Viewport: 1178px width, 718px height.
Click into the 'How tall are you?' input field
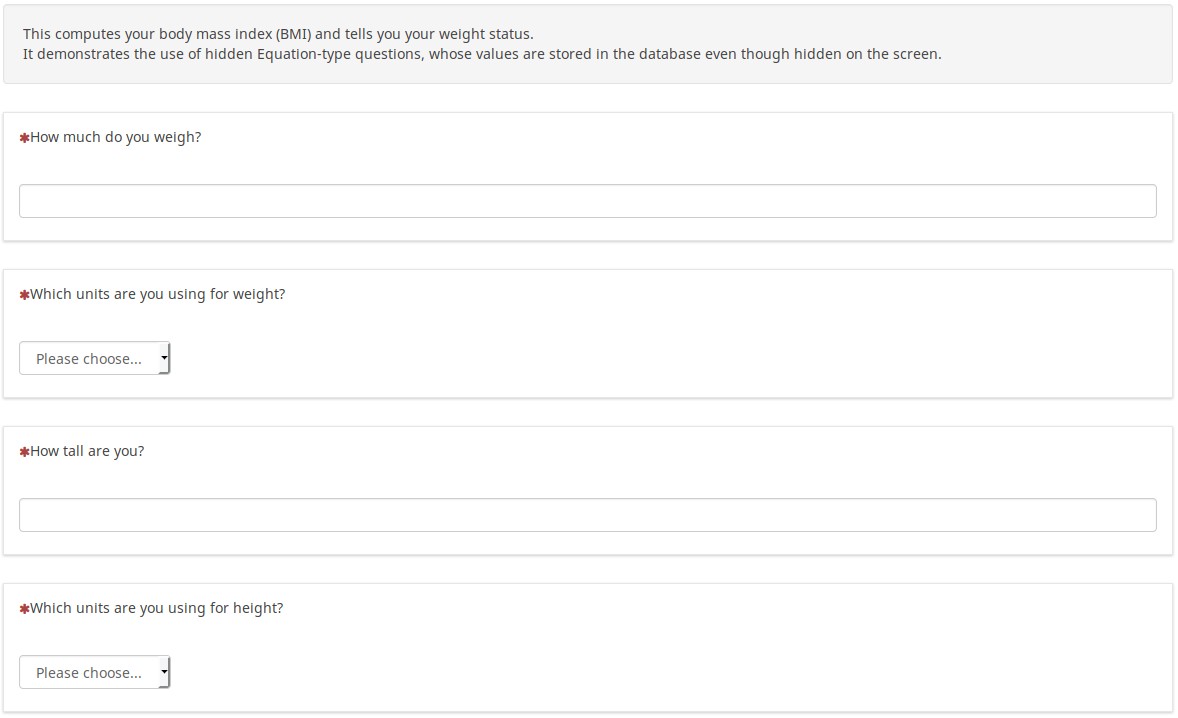pos(587,515)
